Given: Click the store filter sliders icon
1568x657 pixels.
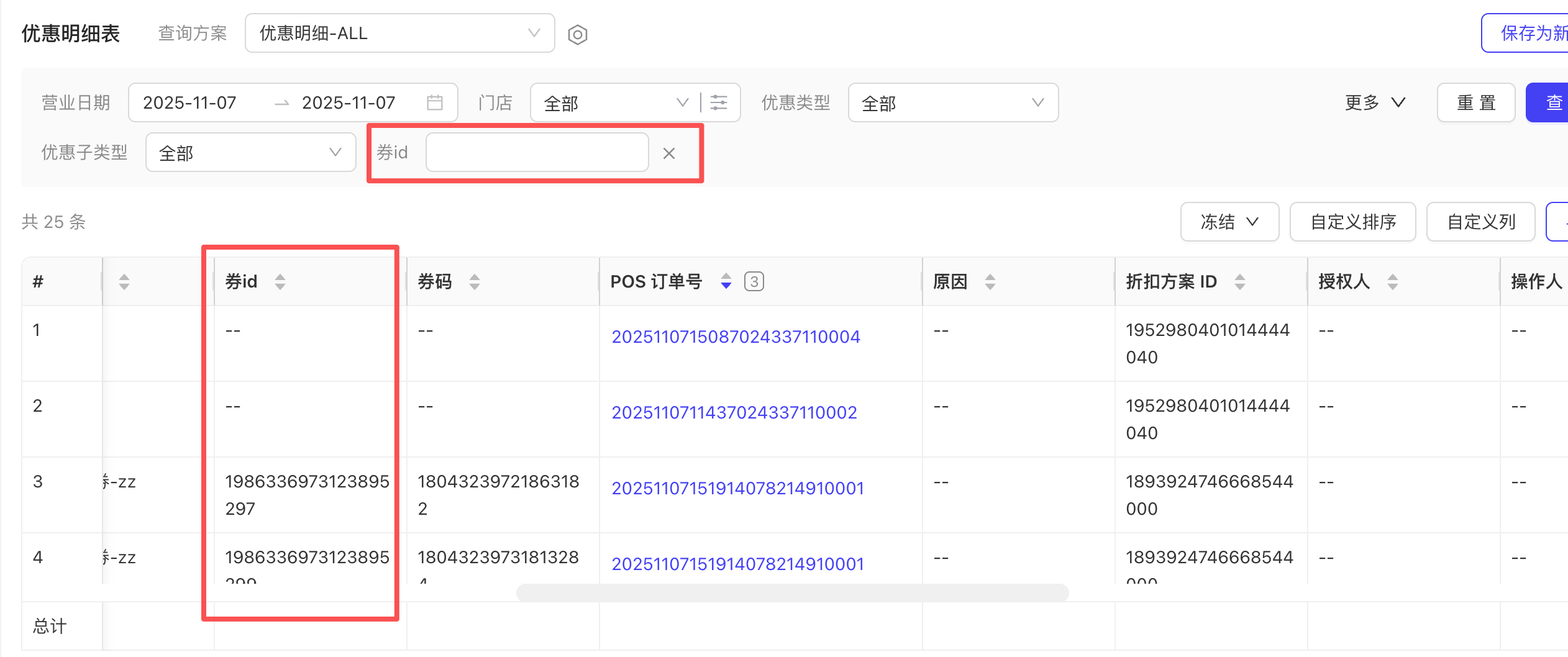Looking at the screenshot, I should [x=719, y=102].
